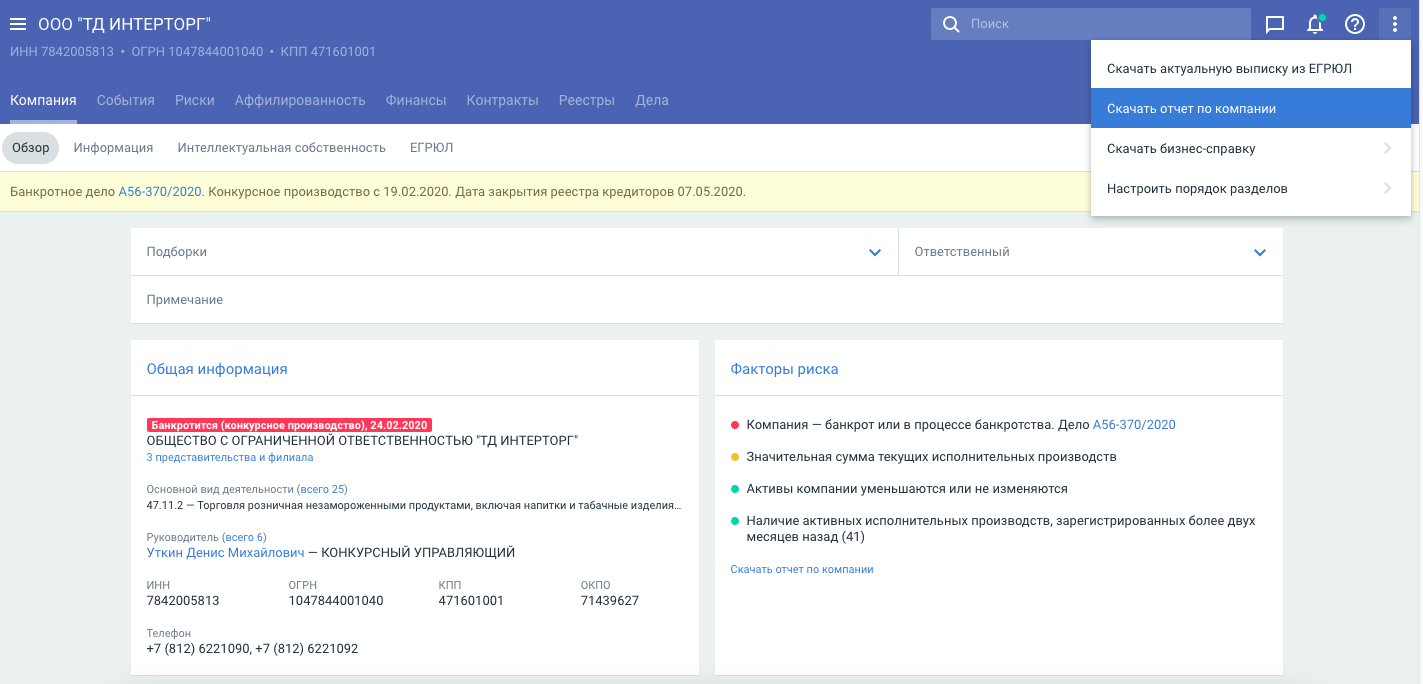This screenshot has height=684, width=1423.
Task: Click the Наличие активных исполнительных производств factor
Action: pos(1001,529)
